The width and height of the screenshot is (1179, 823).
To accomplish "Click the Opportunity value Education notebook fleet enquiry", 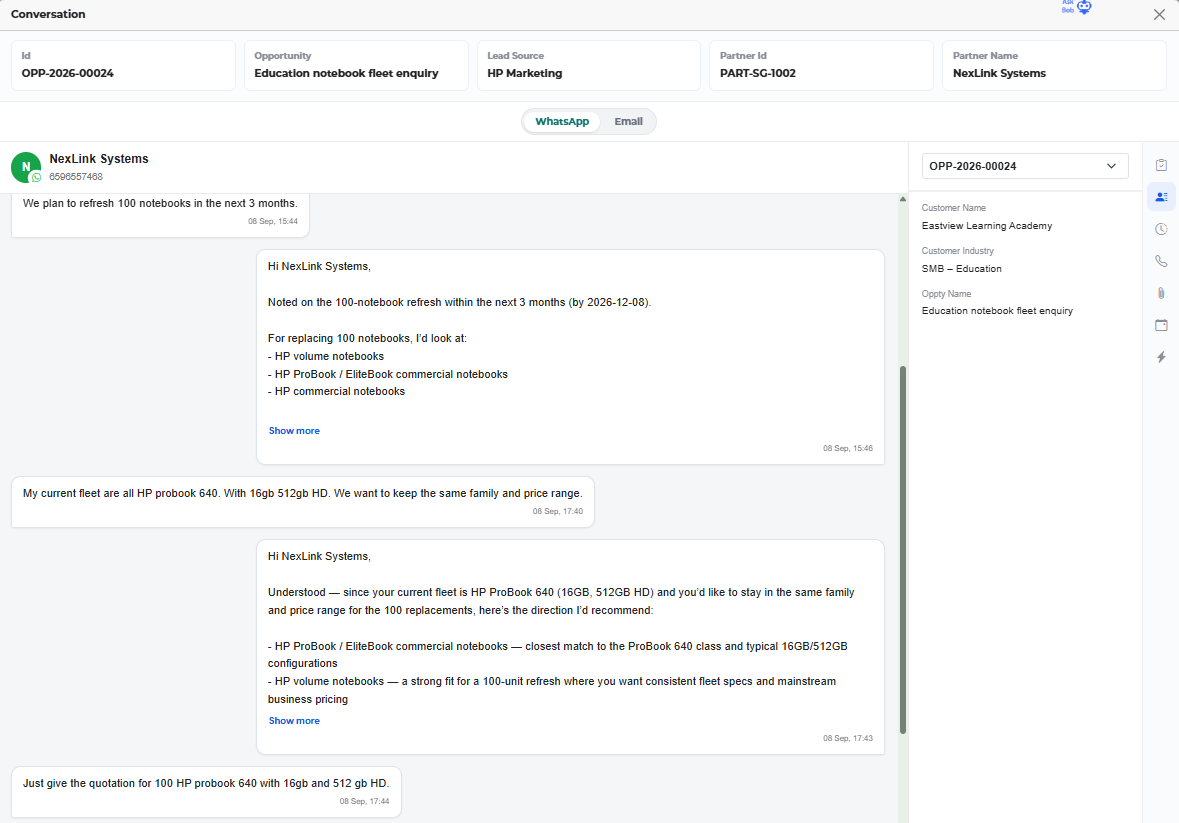I will (346, 73).
